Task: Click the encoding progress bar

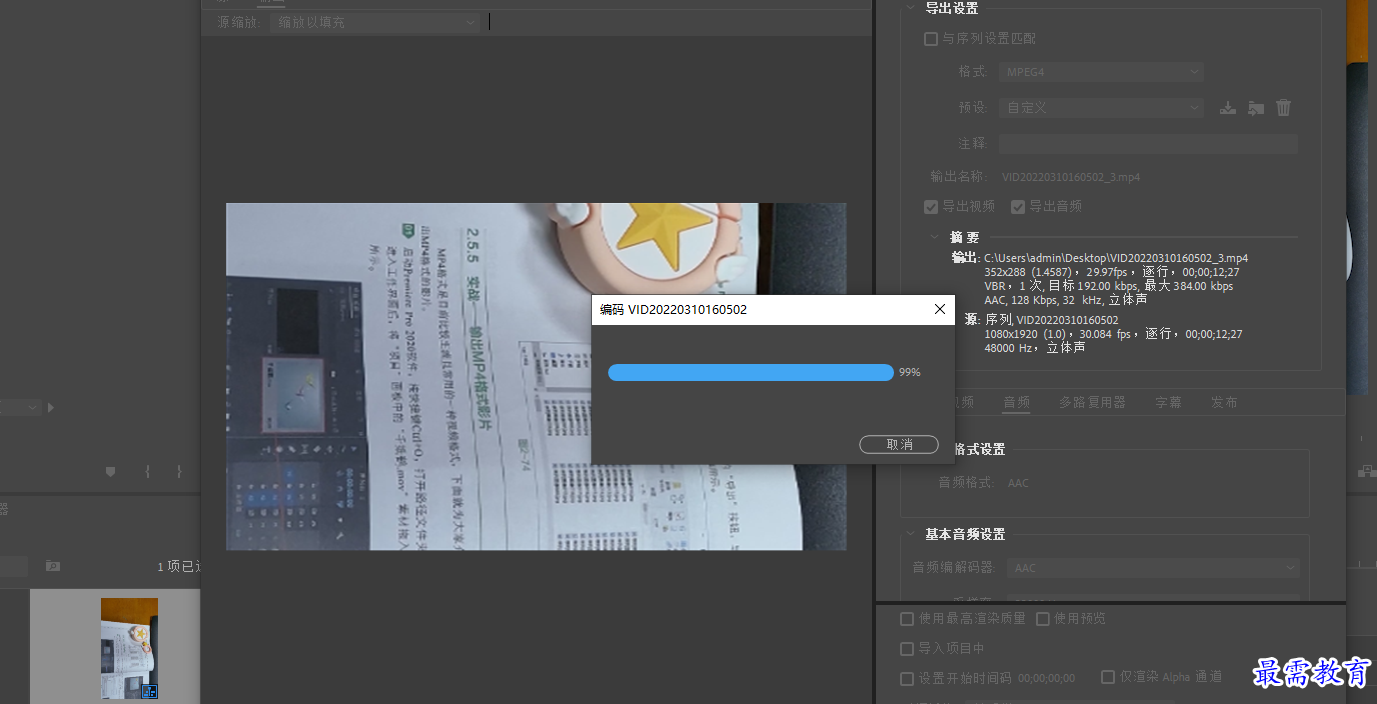Action: pos(751,372)
